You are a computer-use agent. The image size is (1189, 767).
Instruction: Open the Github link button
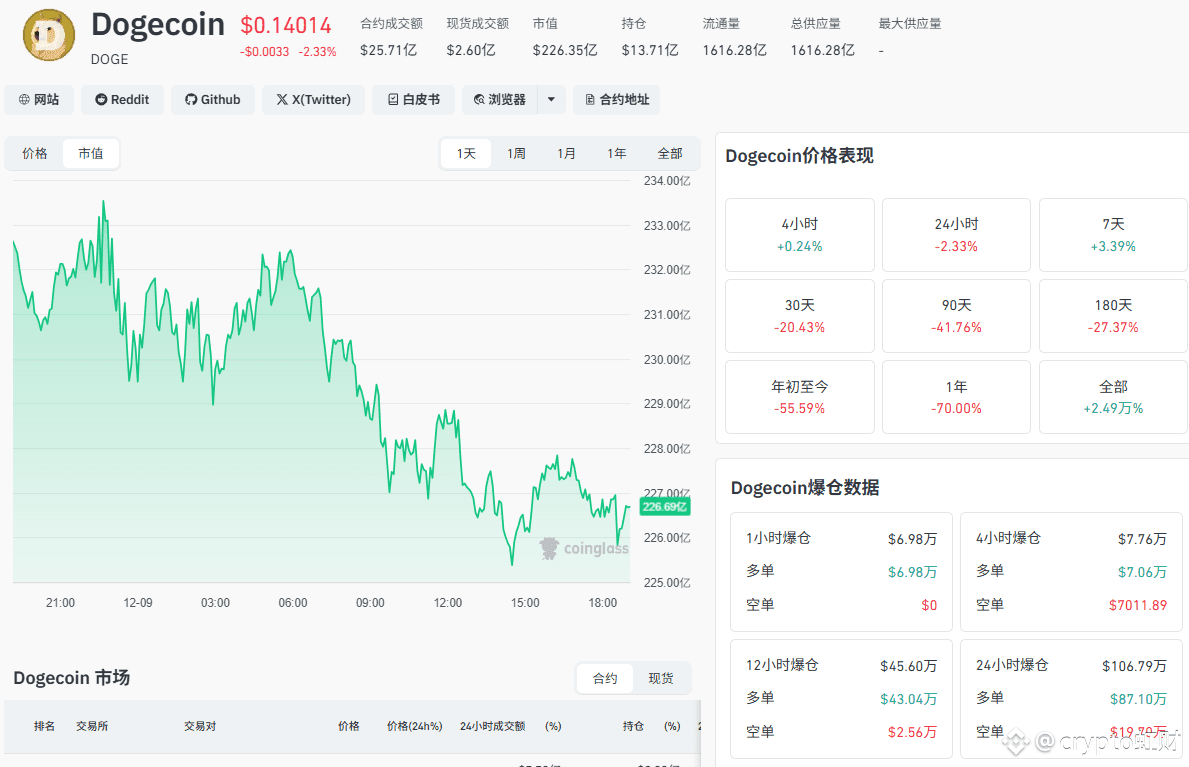click(213, 99)
